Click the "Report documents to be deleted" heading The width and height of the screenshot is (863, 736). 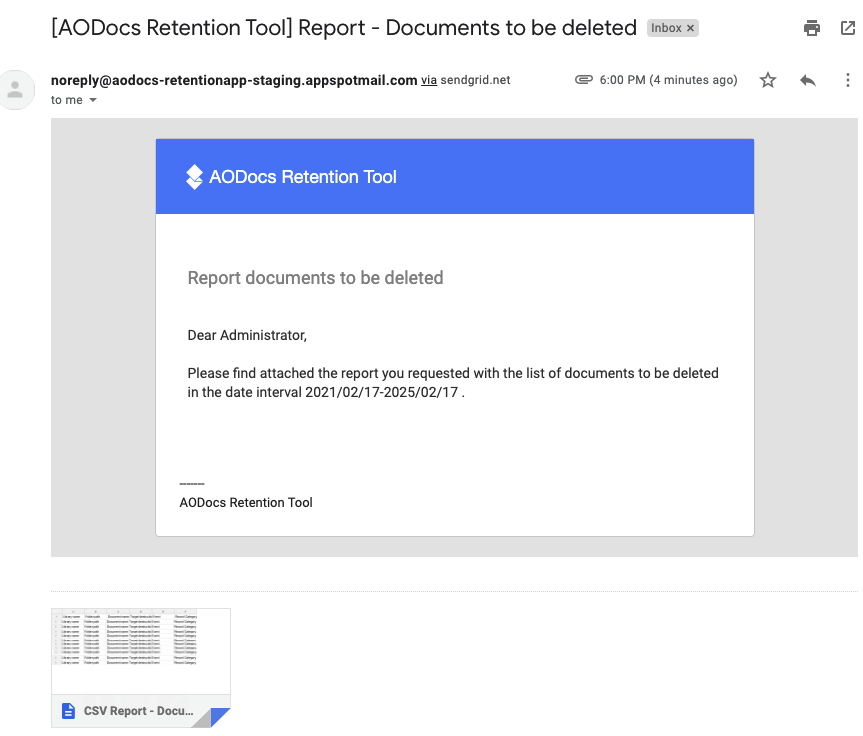tap(315, 278)
